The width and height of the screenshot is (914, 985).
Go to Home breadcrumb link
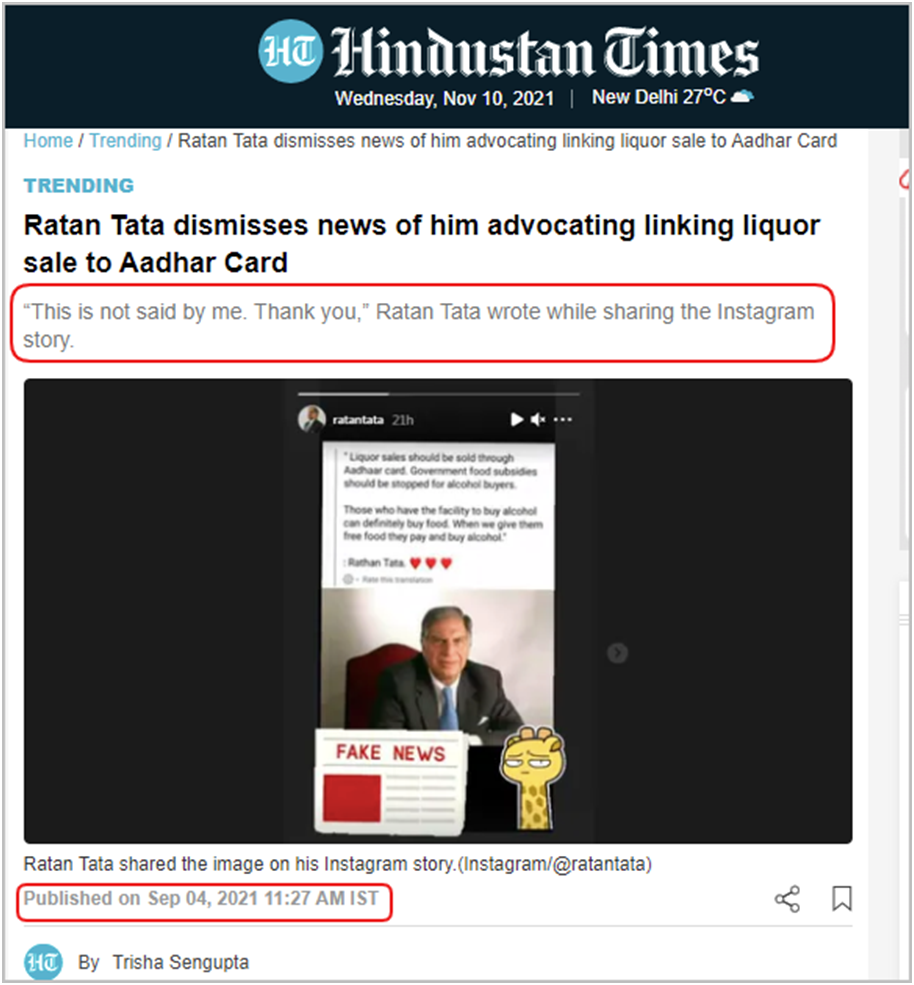click(48, 141)
